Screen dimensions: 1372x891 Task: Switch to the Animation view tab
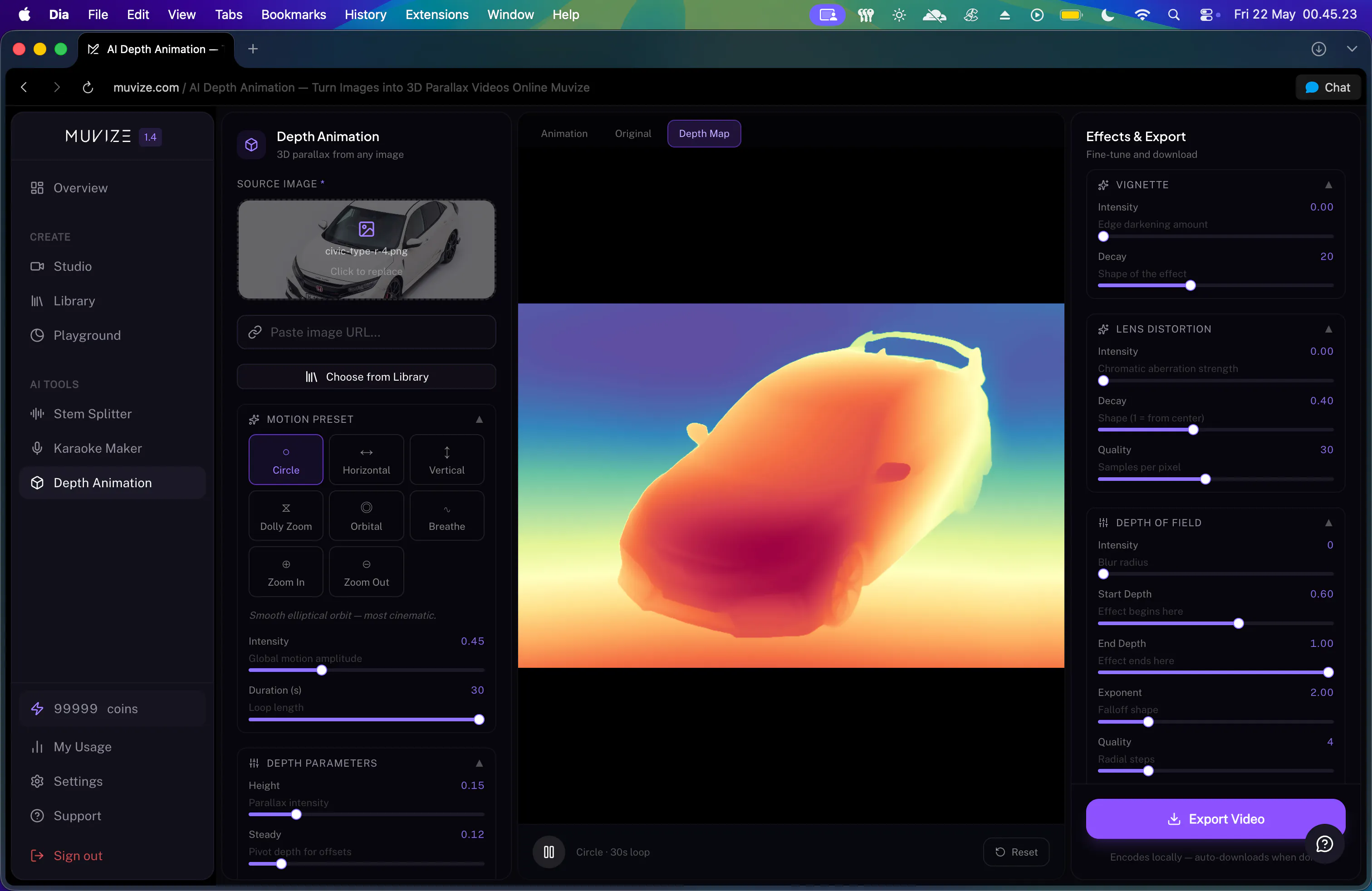point(564,134)
